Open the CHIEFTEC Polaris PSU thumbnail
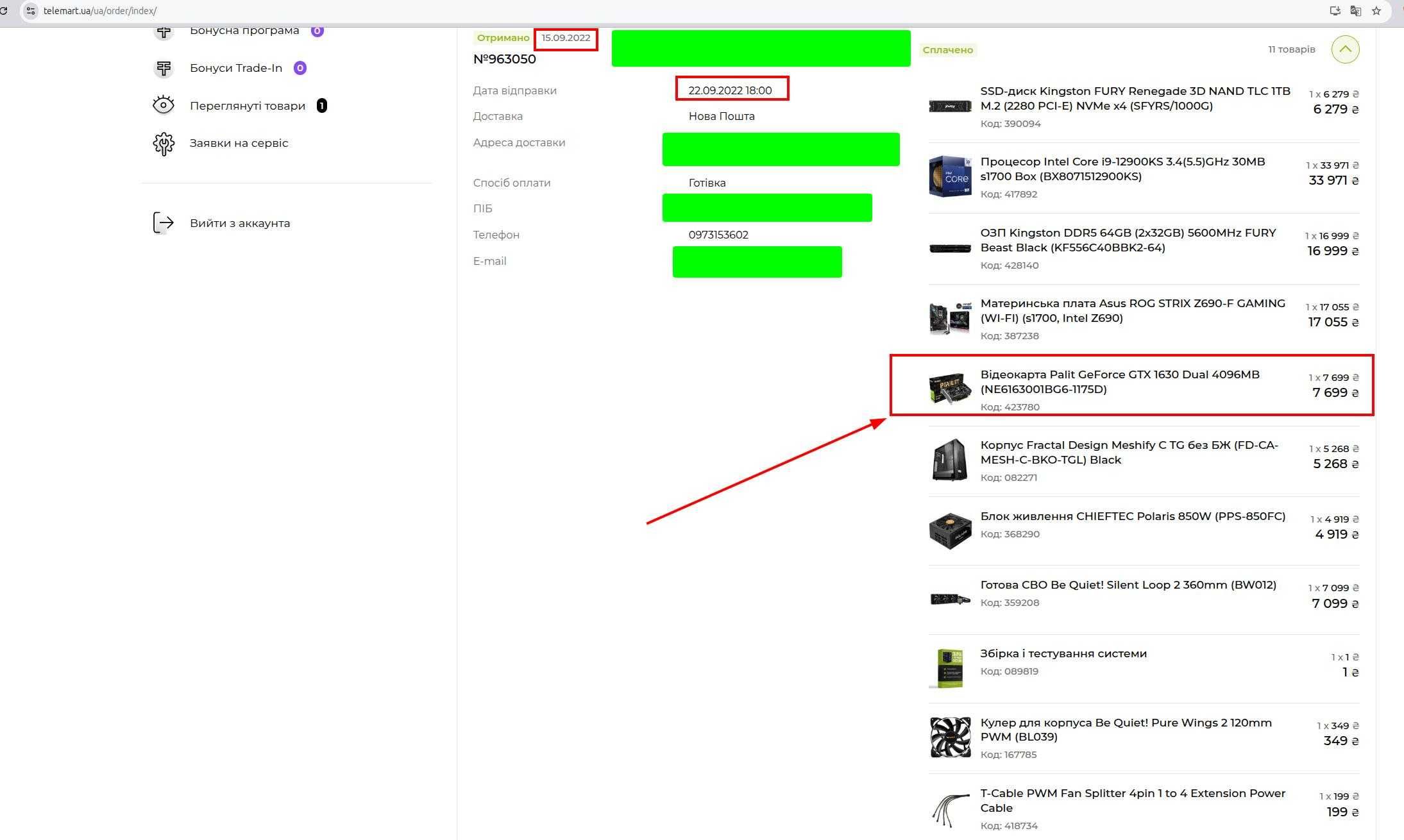 [x=950, y=530]
